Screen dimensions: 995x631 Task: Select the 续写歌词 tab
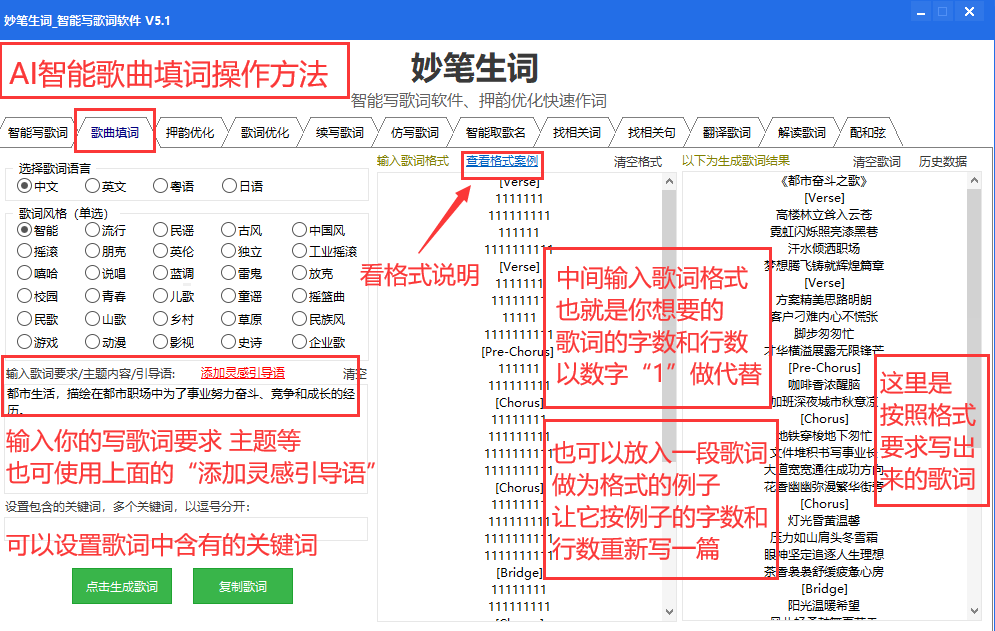(339, 133)
